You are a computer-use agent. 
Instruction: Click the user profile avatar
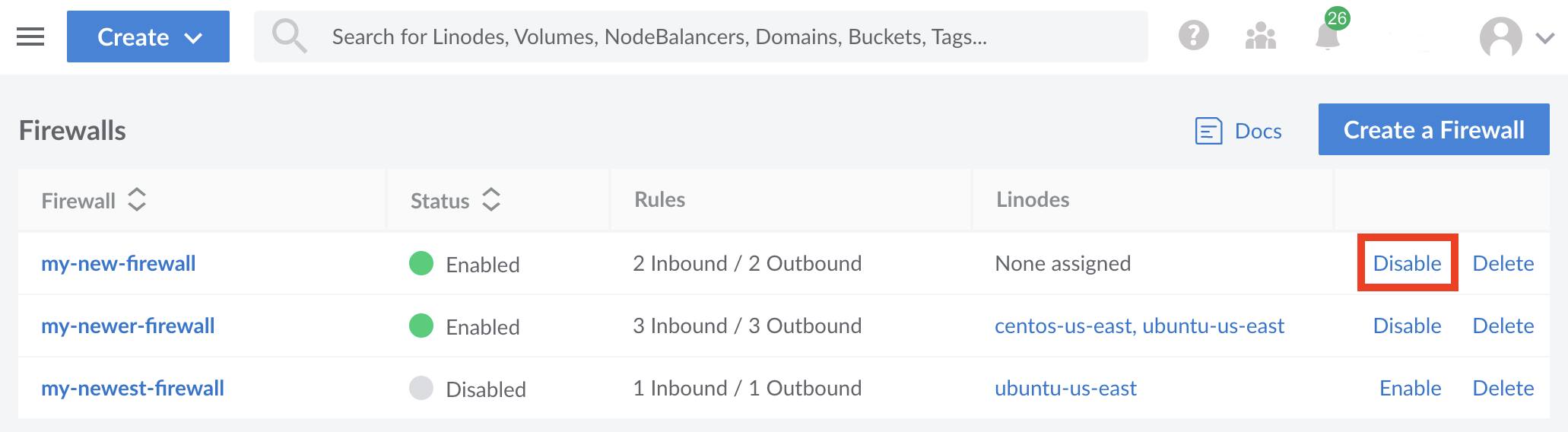1500,37
